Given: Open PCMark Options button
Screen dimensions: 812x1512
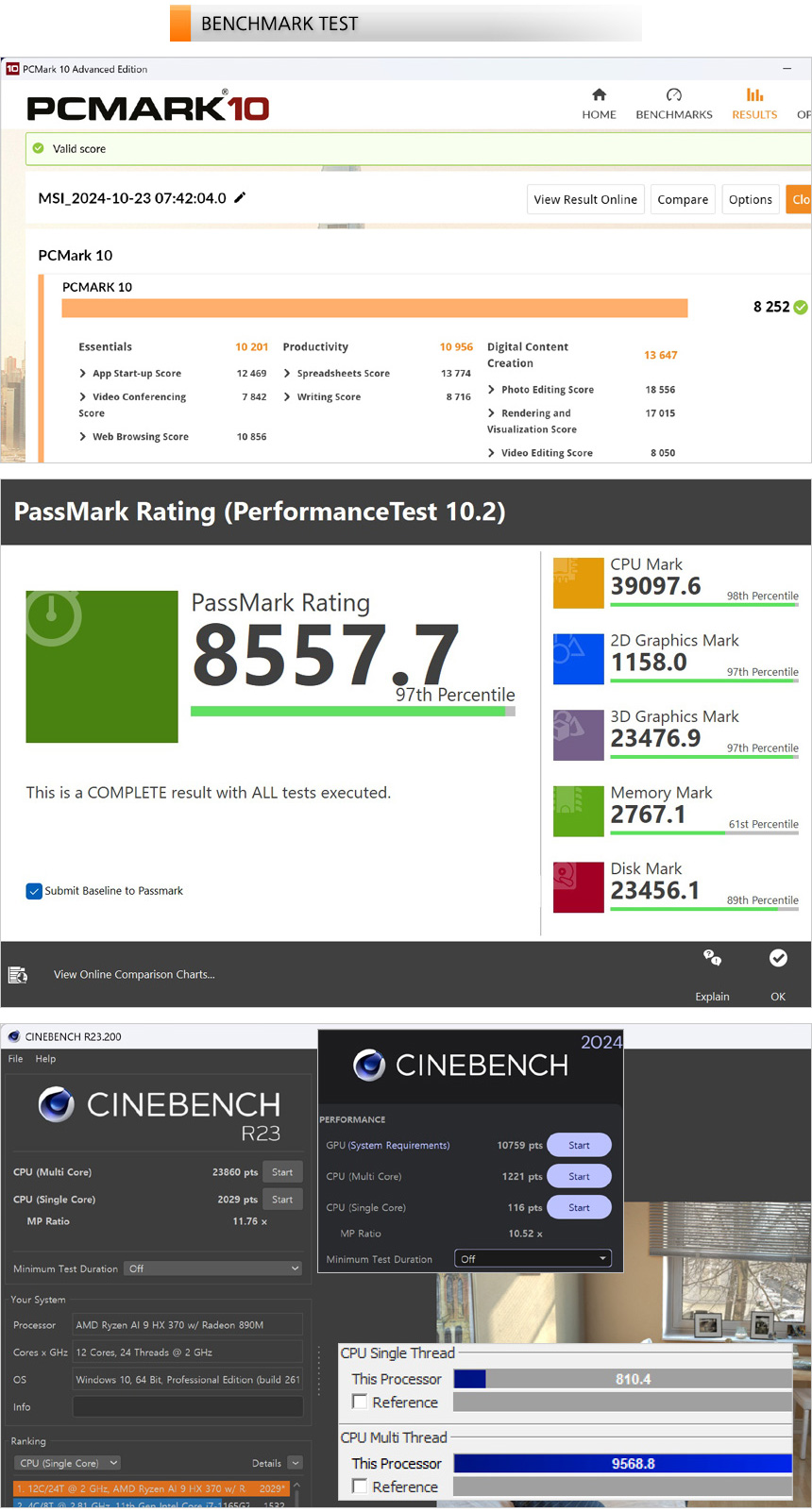Looking at the screenshot, I should [751, 199].
